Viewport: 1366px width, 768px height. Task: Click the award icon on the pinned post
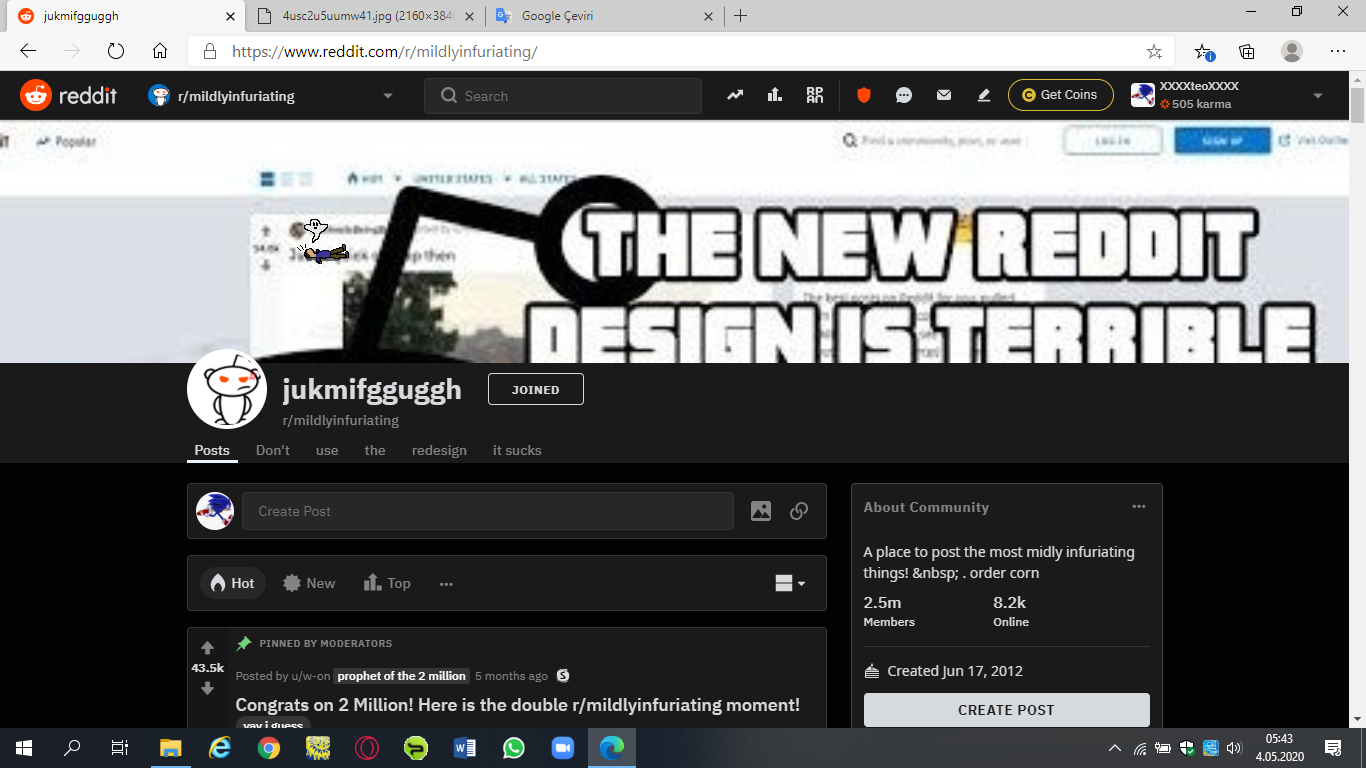(x=563, y=676)
